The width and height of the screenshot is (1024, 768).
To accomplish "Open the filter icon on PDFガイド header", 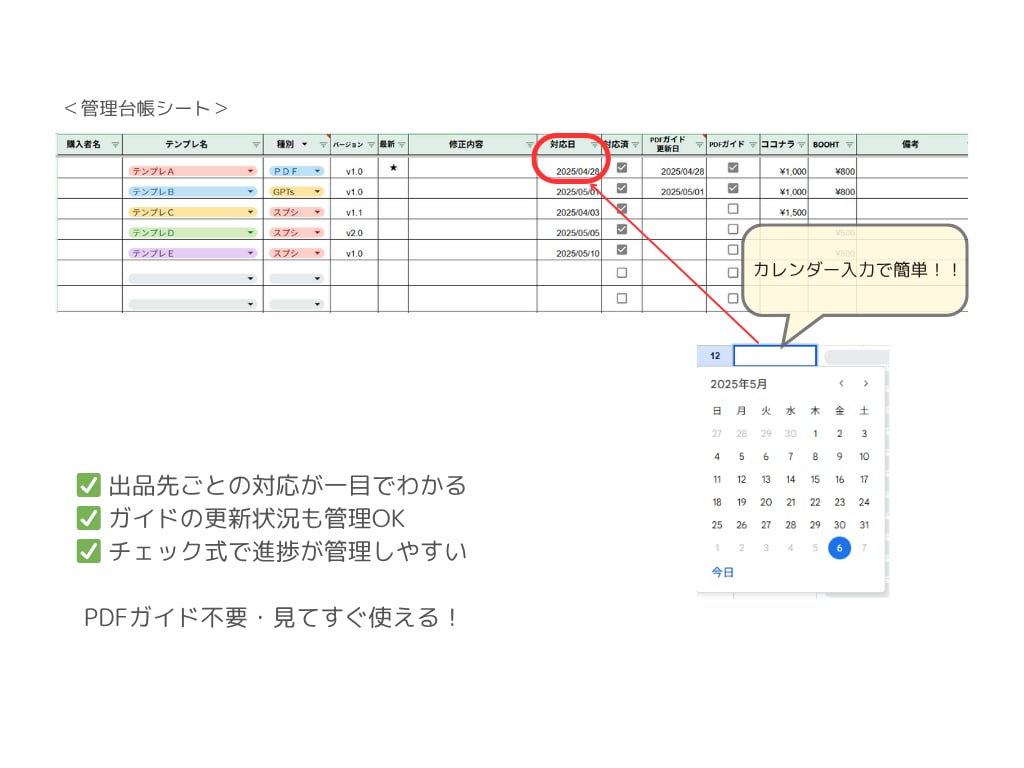I will (x=753, y=145).
